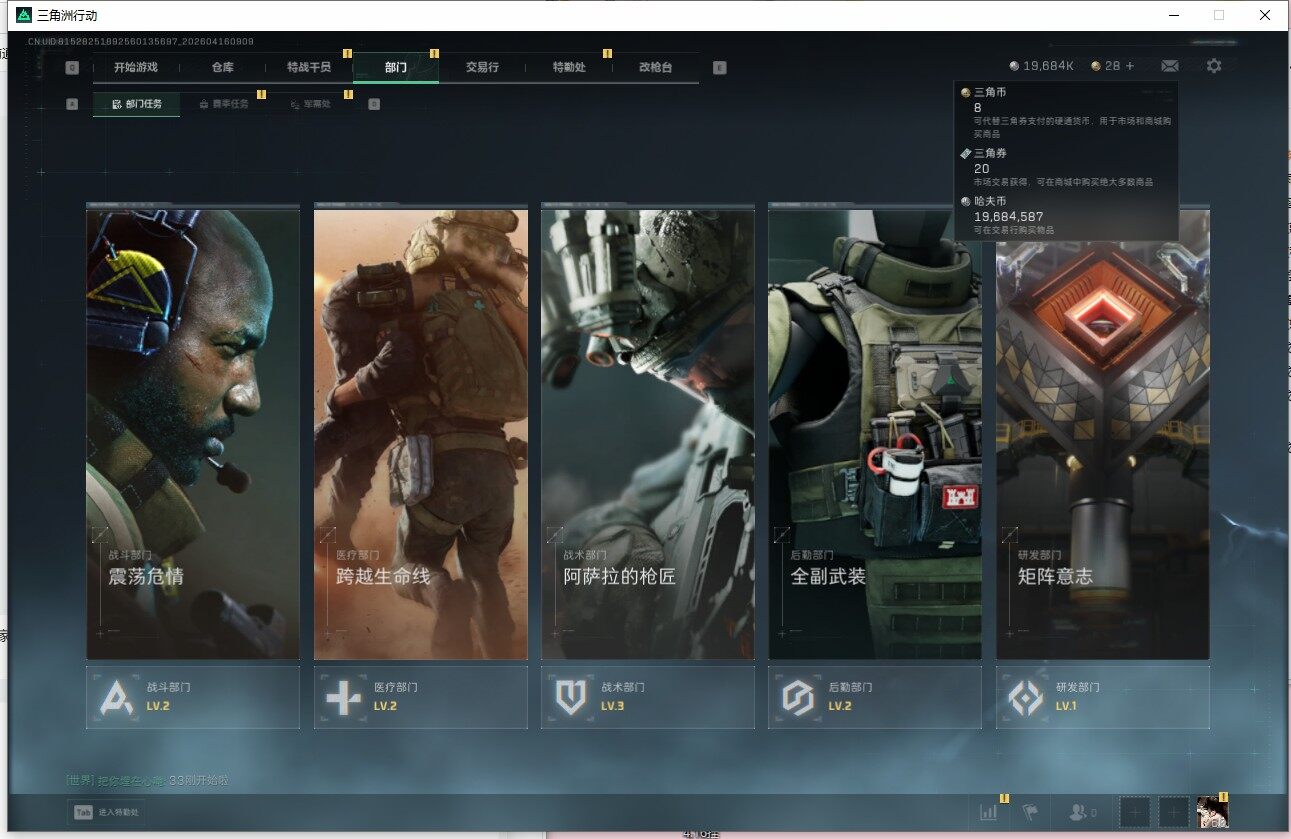The height and width of the screenshot is (839, 1291).
Task: Click the 战斗部门 emblem icon
Action: [x=117, y=697]
